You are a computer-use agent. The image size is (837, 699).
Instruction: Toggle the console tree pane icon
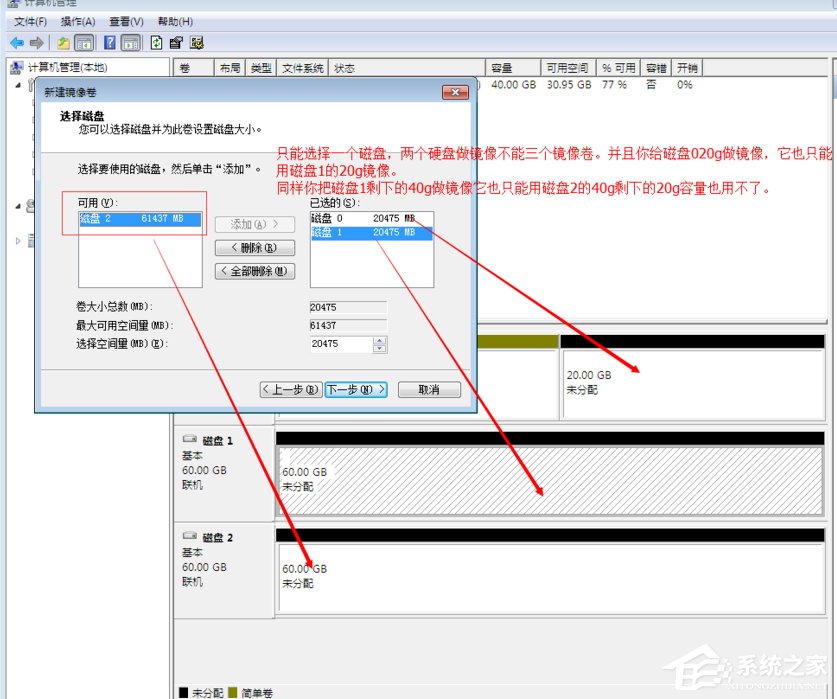point(86,42)
